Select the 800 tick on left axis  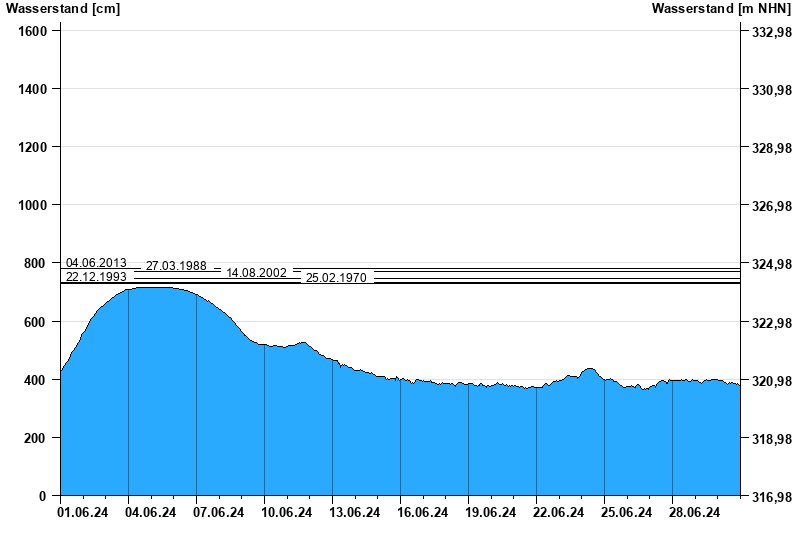pyautogui.click(x=36, y=264)
